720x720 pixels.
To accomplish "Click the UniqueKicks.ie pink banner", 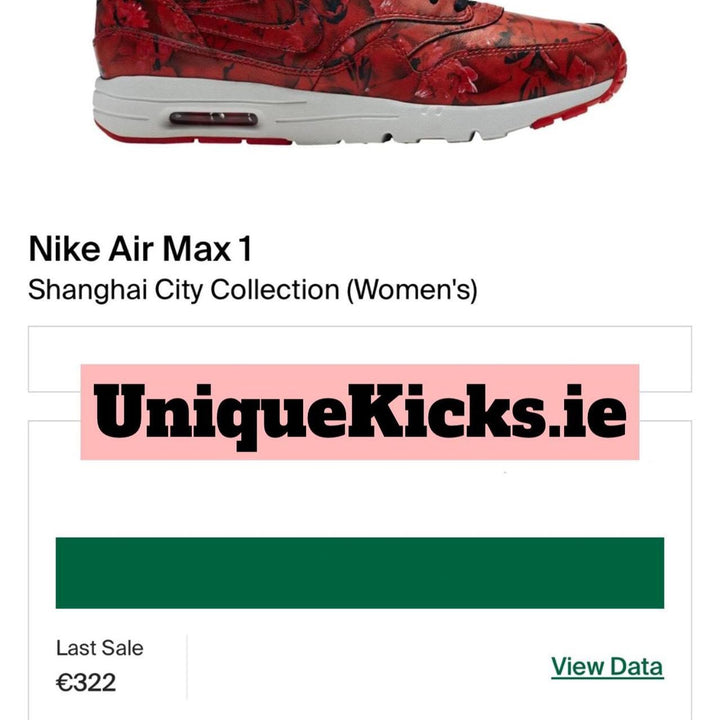I will 360,411.
